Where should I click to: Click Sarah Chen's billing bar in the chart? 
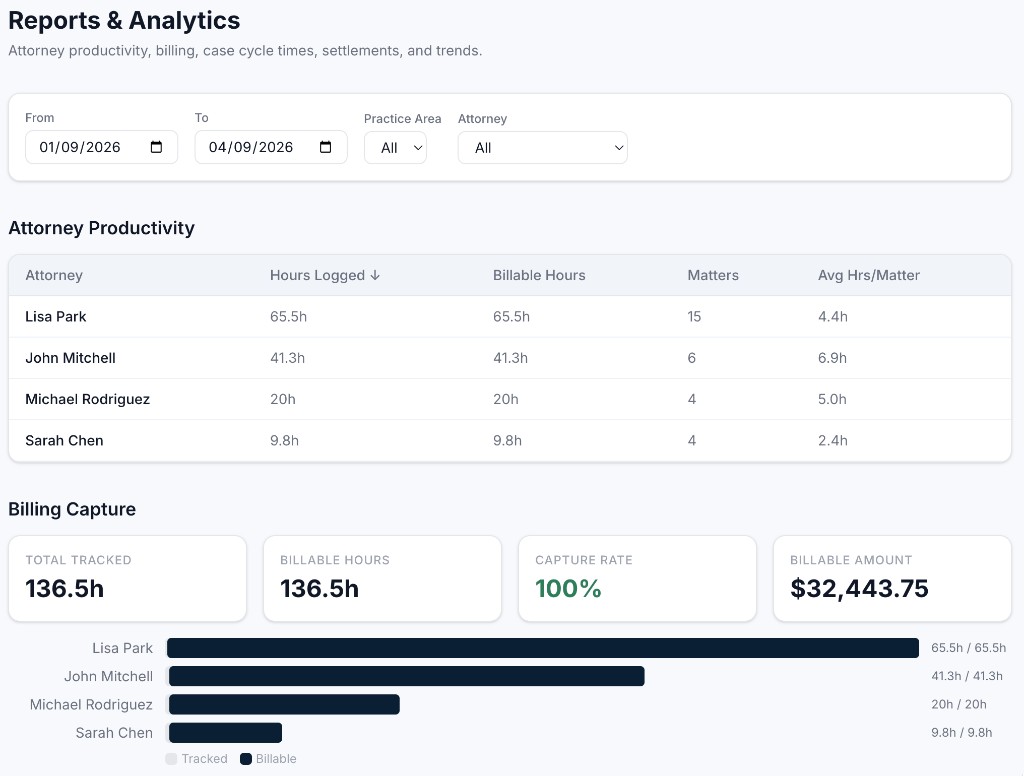click(x=225, y=732)
